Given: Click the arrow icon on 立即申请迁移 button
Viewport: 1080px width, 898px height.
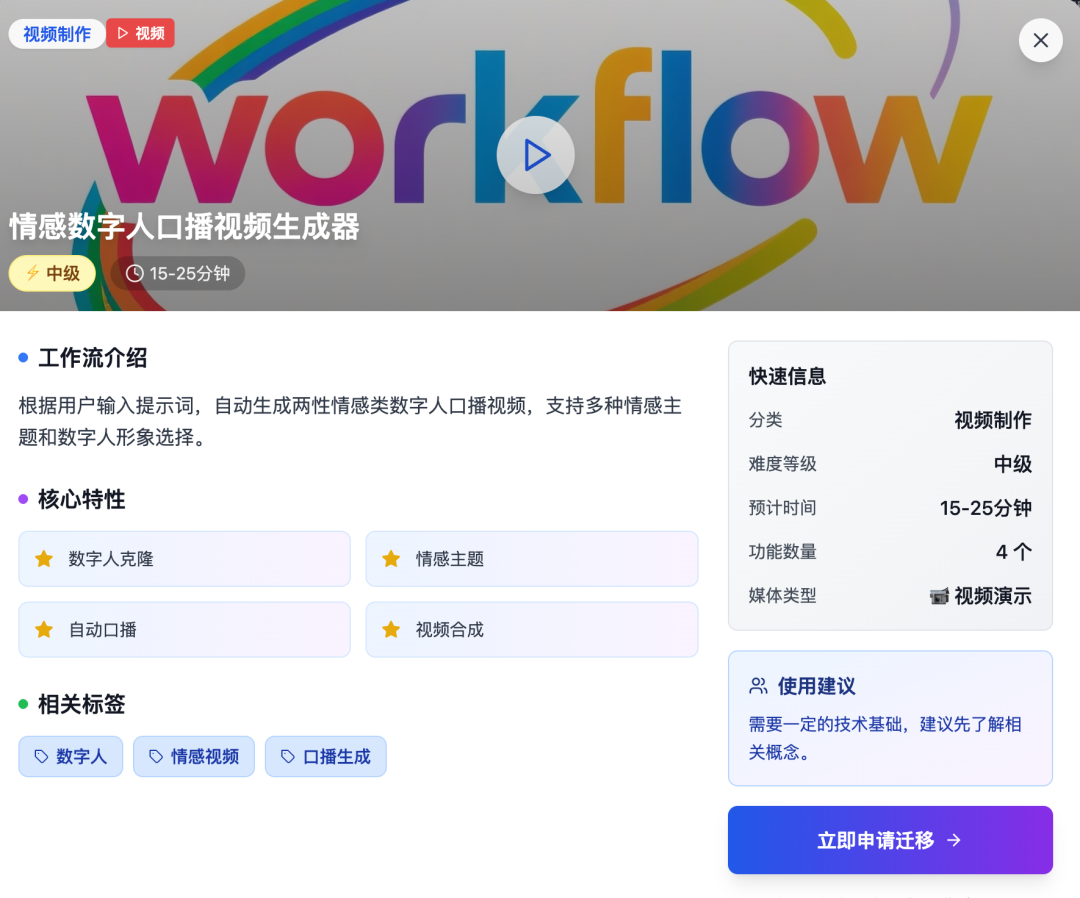Looking at the screenshot, I should 954,840.
